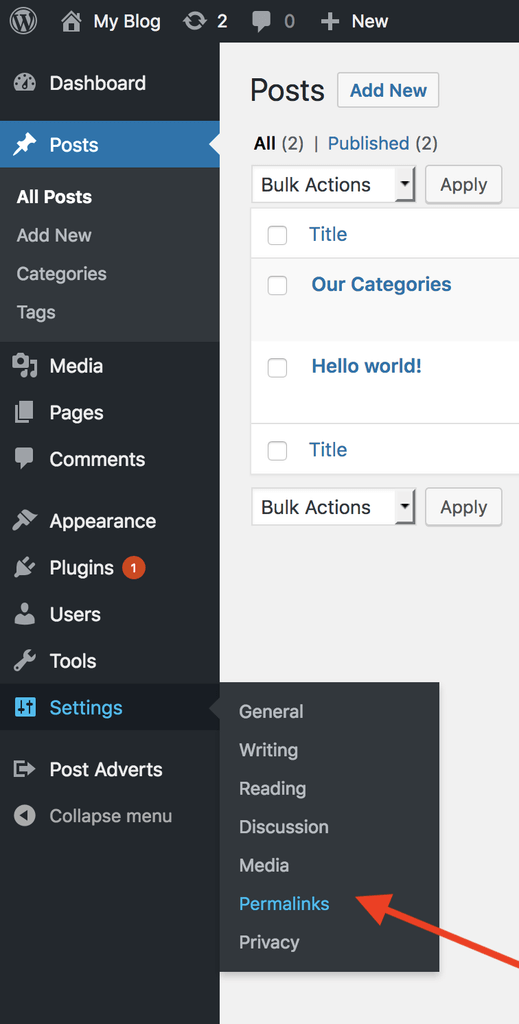Click the Tools wrench icon
Image resolution: width=519 pixels, height=1024 pixels.
25,661
